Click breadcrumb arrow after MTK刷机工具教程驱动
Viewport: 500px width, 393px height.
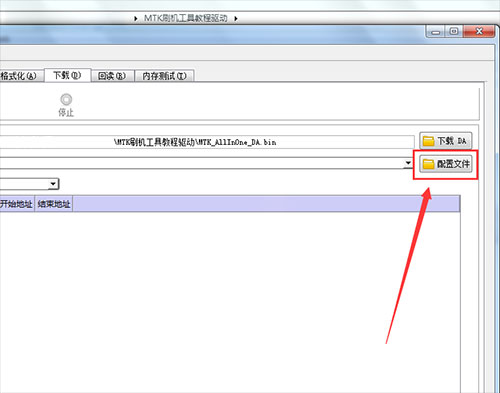(236, 18)
